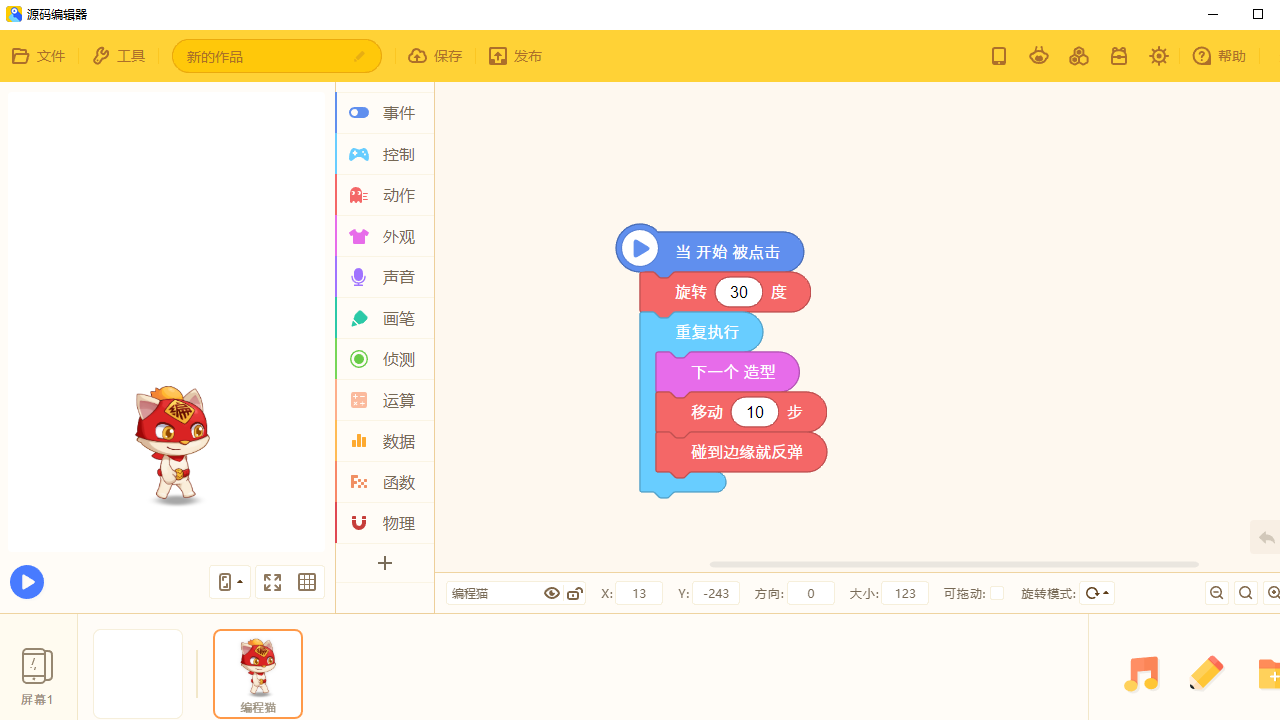The width and height of the screenshot is (1280, 720).
Task: Lock the 编程猫 sprite
Action: click(574, 593)
